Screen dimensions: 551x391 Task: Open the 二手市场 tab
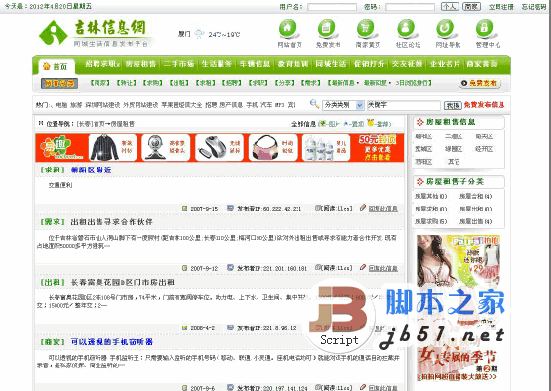[179, 64]
